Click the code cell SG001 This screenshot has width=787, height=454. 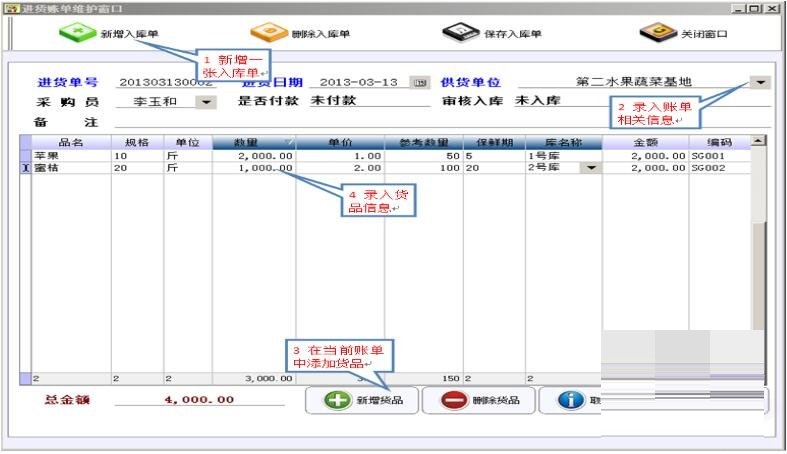pos(719,156)
